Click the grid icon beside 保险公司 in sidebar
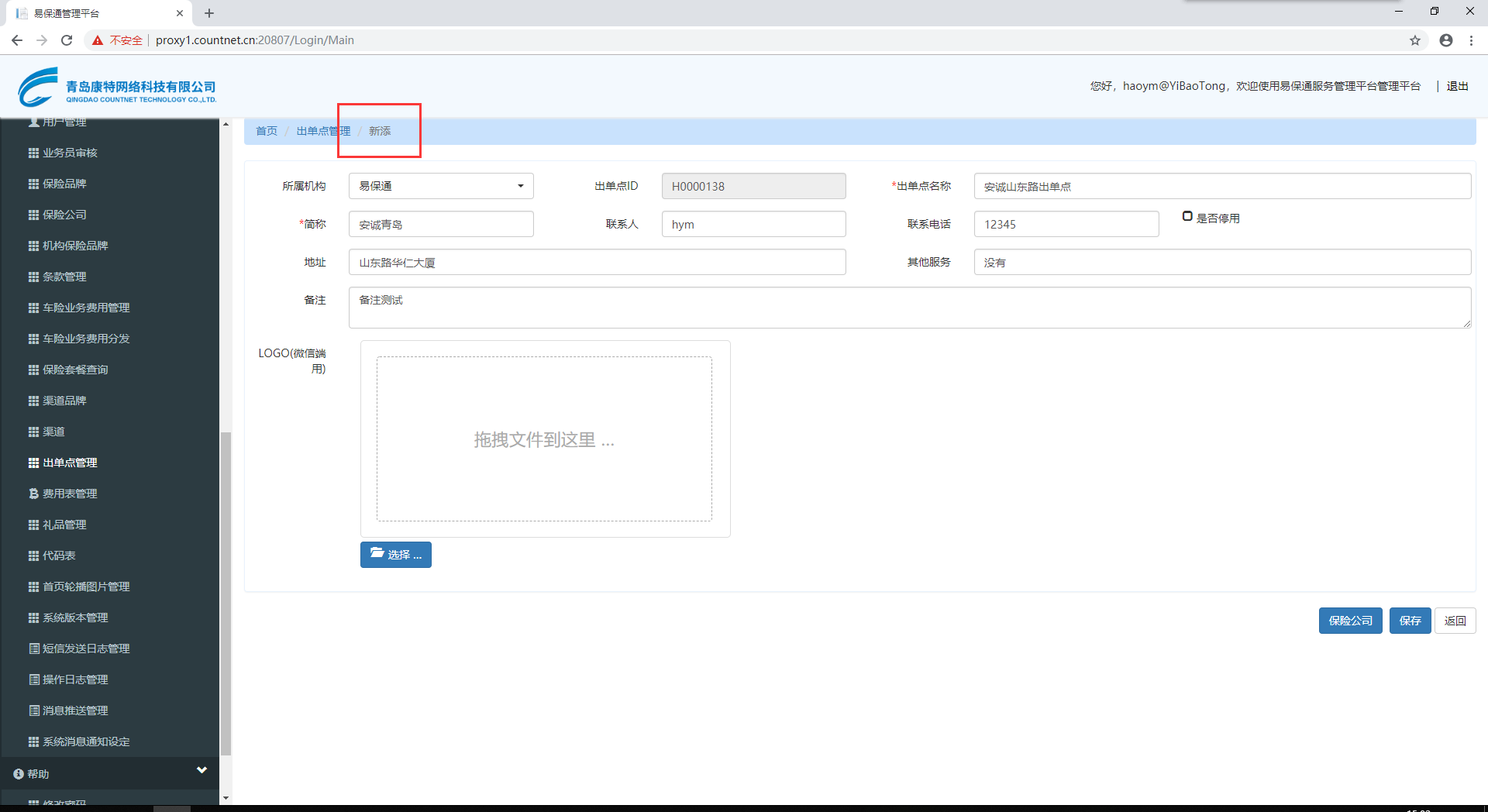The image size is (1488, 812). (33, 215)
